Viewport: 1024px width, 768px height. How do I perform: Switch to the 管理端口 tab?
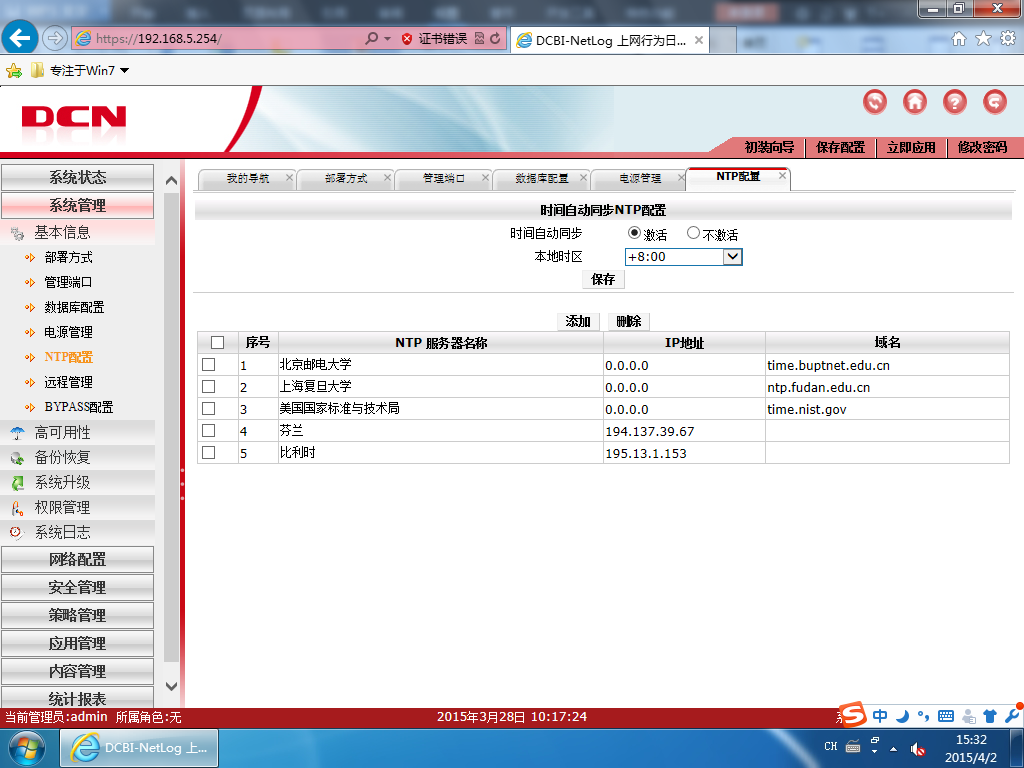(x=443, y=178)
